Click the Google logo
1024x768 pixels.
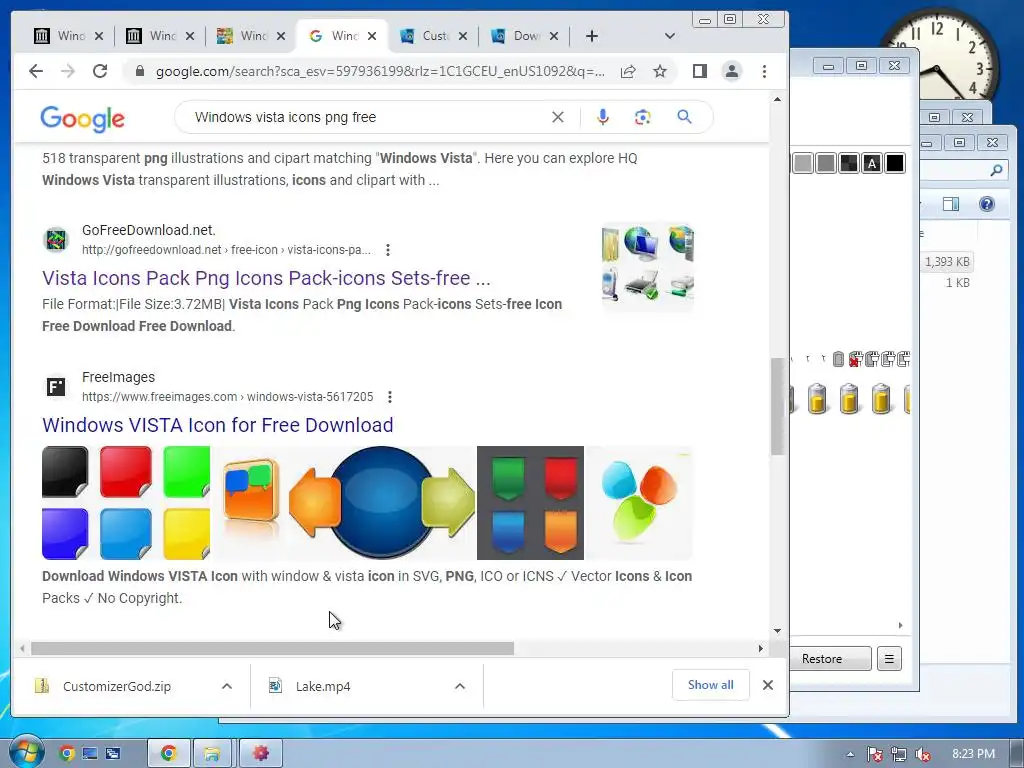coord(82,118)
